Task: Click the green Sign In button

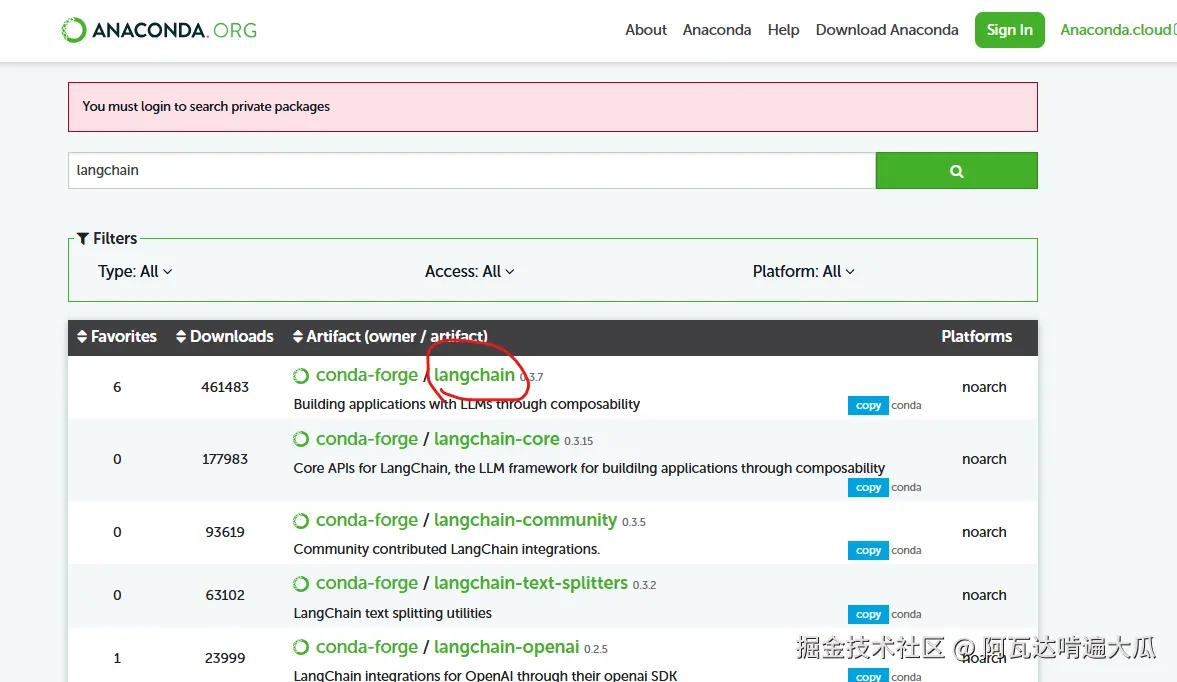Action: [1010, 30]
